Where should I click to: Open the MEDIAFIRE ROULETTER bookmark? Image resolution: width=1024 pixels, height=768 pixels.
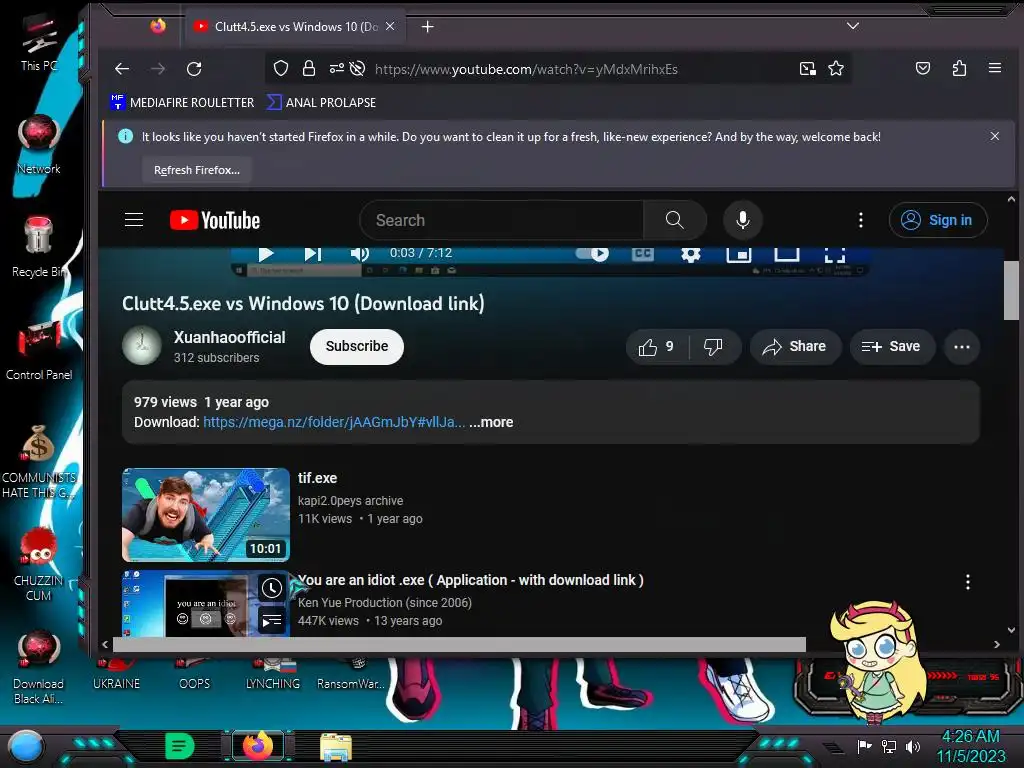pos(182,103)
